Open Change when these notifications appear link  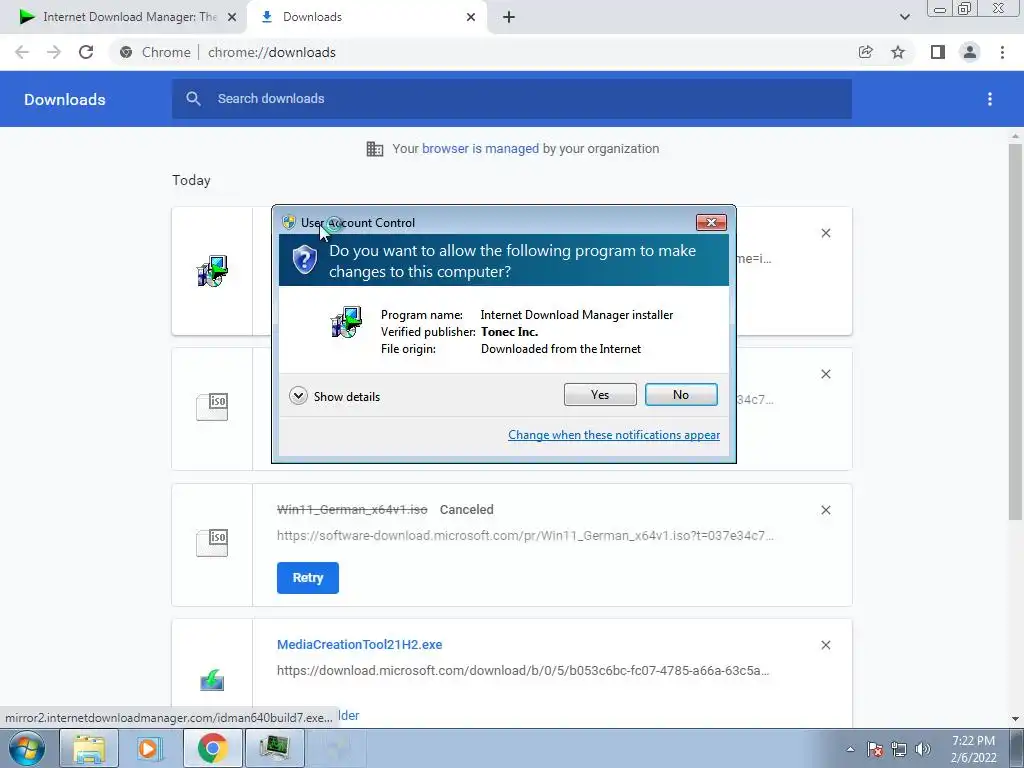click(614, 435)
